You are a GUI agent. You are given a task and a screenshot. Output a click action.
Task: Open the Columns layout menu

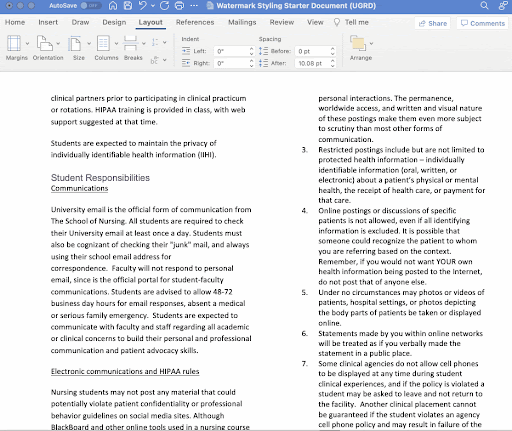(106, 48)
